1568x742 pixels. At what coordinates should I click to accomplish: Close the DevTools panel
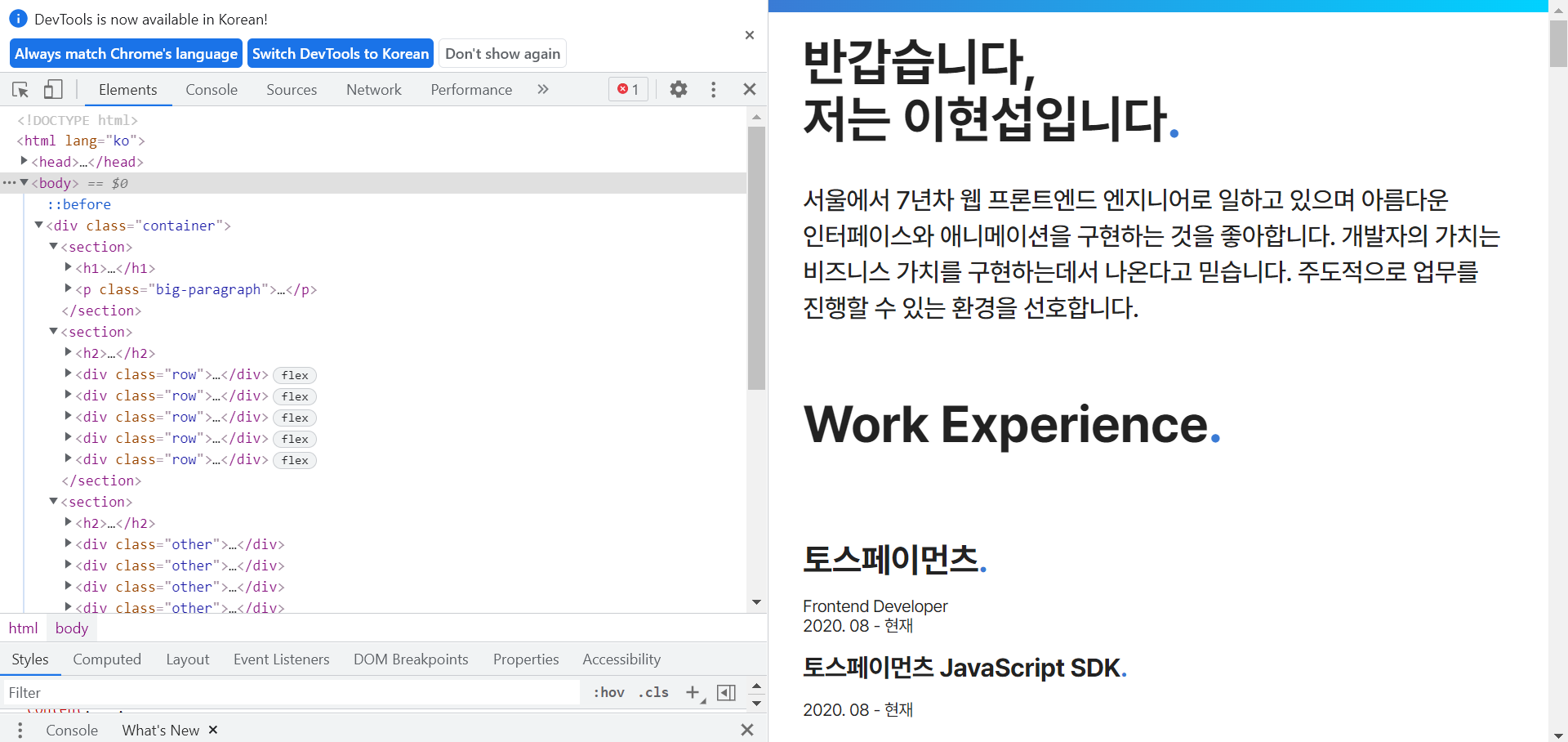tap(749, 89)
